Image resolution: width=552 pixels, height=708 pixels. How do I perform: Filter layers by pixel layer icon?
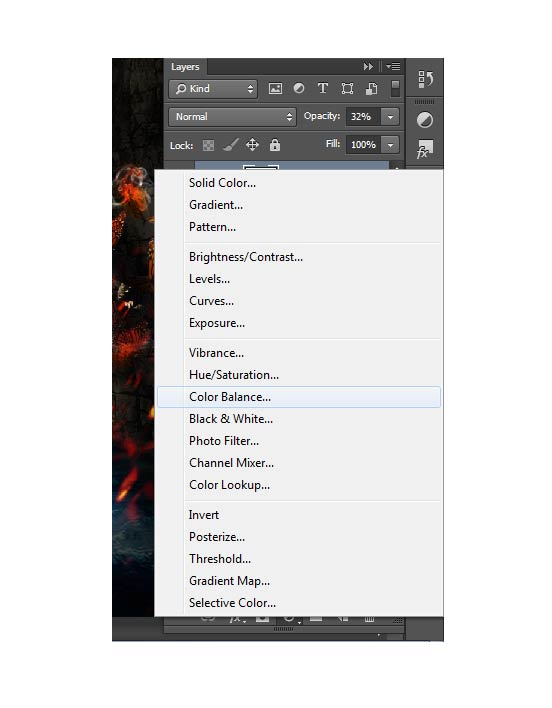(275, 88)
